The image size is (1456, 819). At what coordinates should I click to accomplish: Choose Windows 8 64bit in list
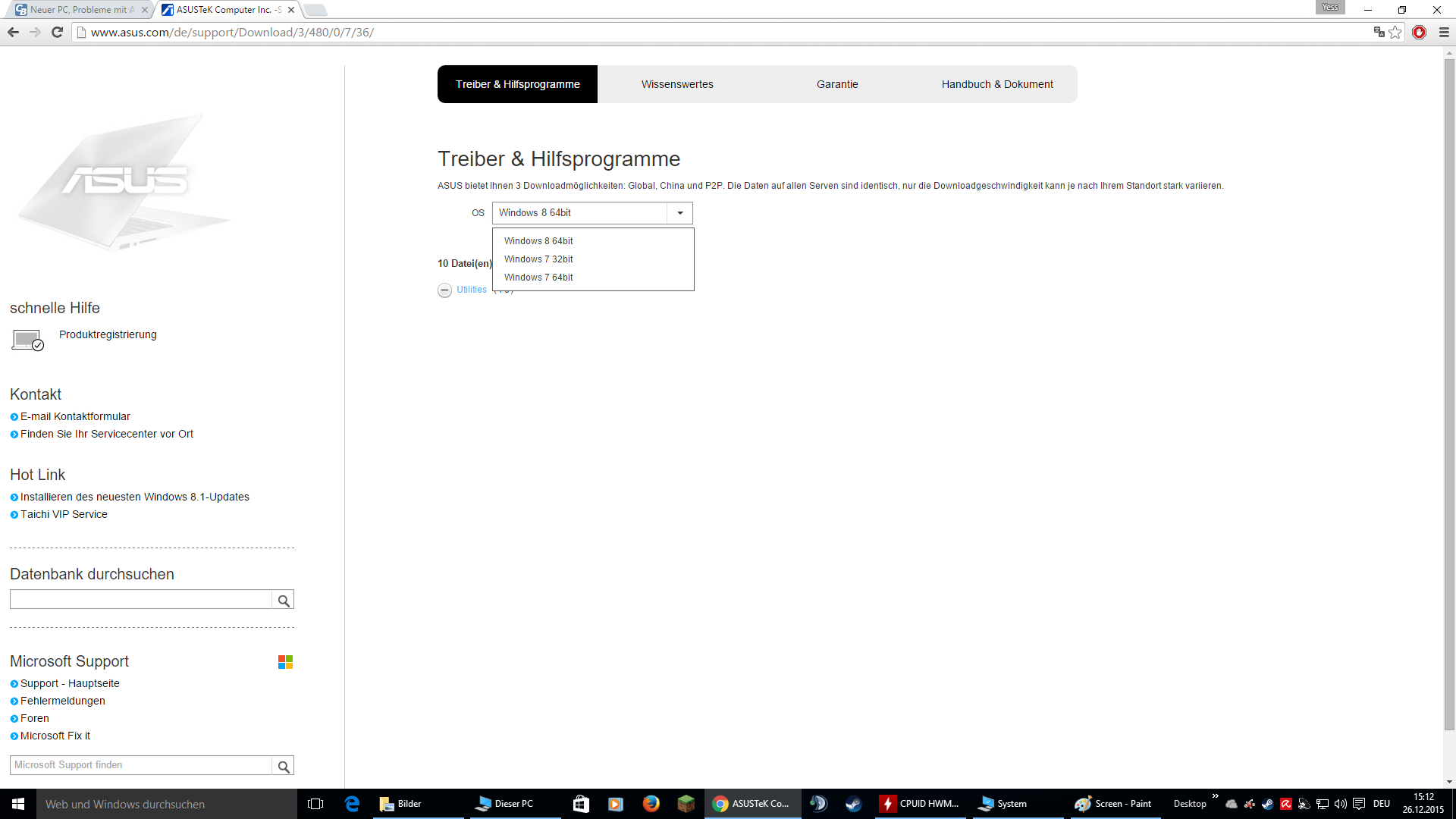(x=538, y=241)
